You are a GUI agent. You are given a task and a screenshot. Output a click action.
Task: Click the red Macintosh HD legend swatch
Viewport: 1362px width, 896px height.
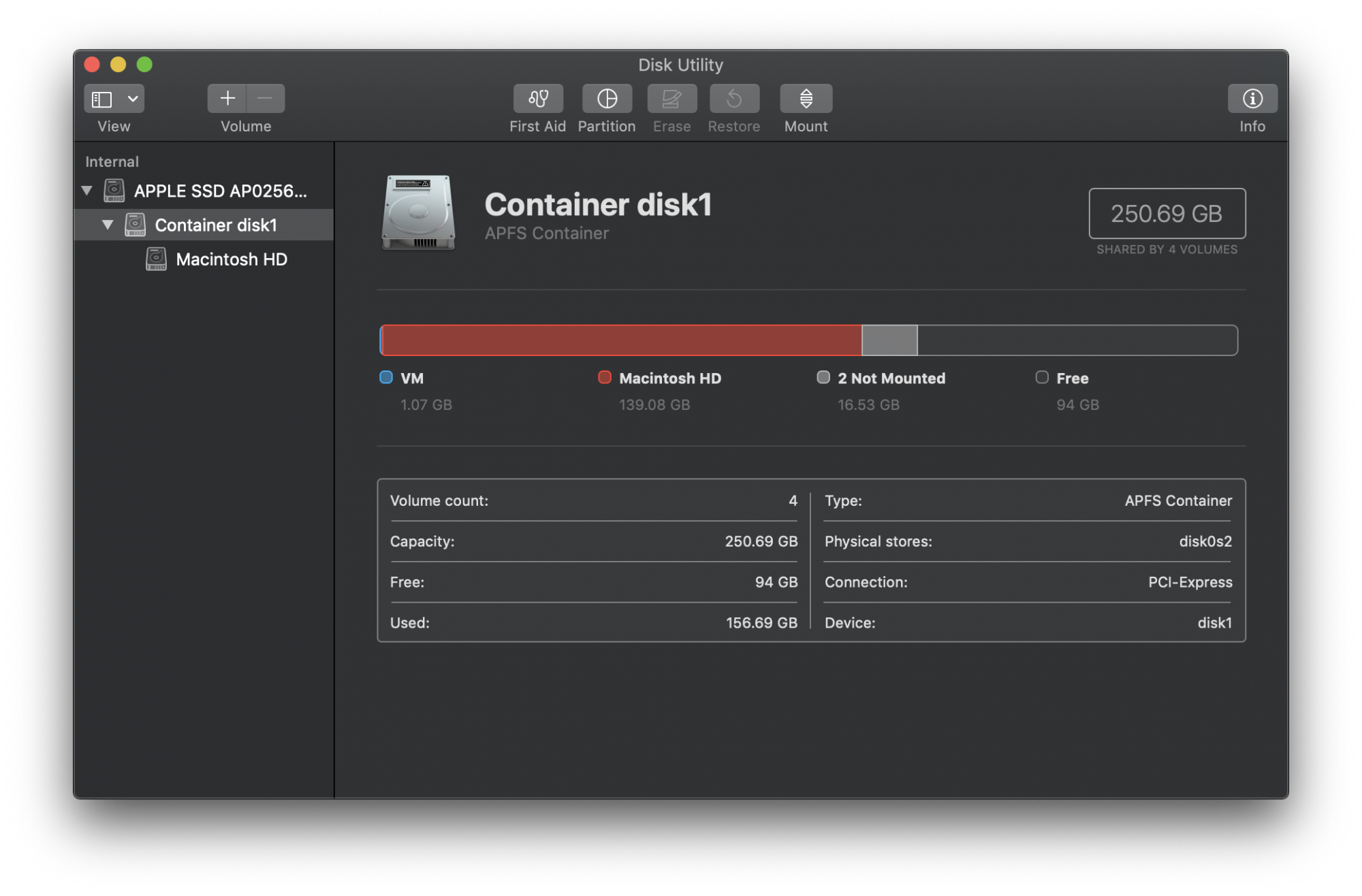(x=604, y=377)
